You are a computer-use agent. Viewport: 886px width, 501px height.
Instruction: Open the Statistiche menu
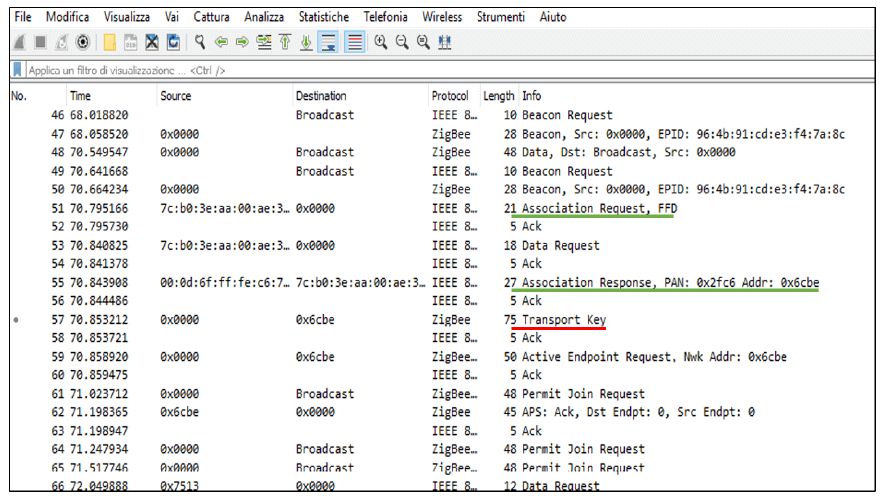(x=324, y=17)
